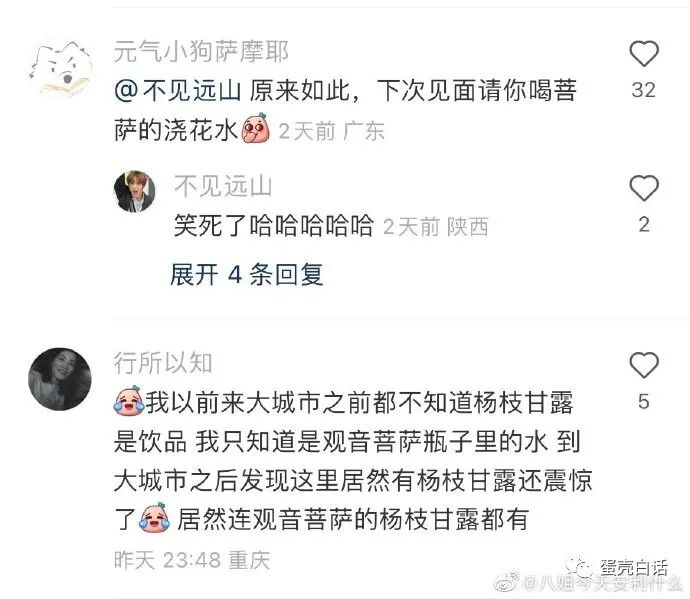The image size is (690, 599).
Task: Like the comment by 行所以知
Action: point(644,365)
